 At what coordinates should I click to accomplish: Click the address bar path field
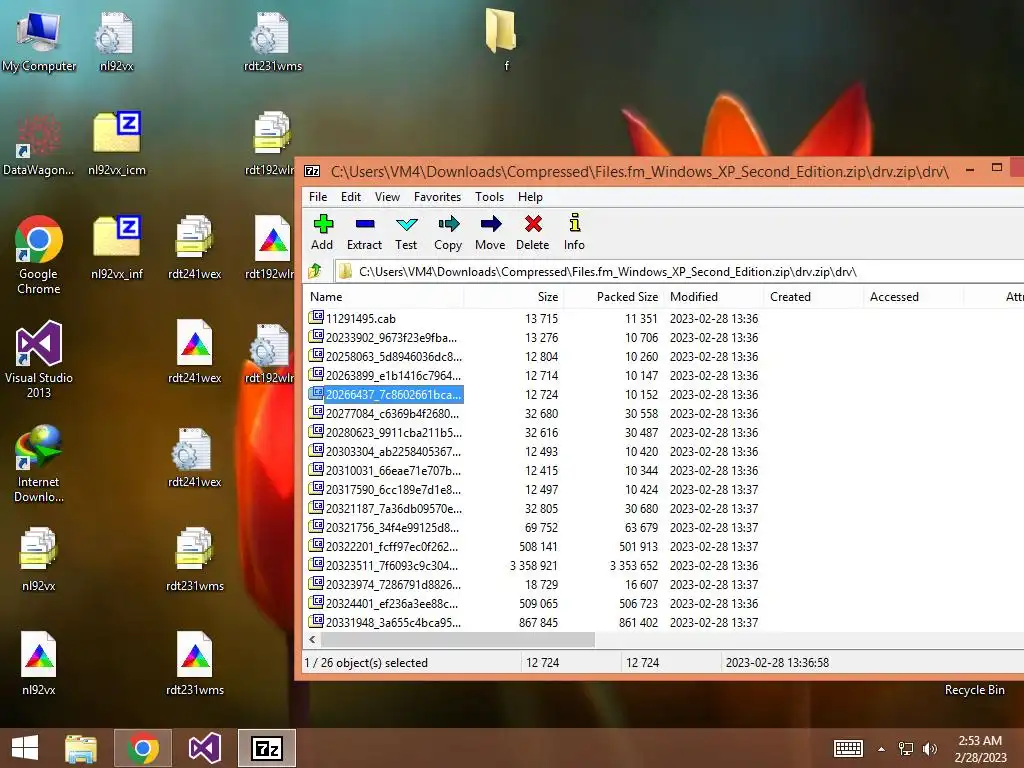coord(679,271)
